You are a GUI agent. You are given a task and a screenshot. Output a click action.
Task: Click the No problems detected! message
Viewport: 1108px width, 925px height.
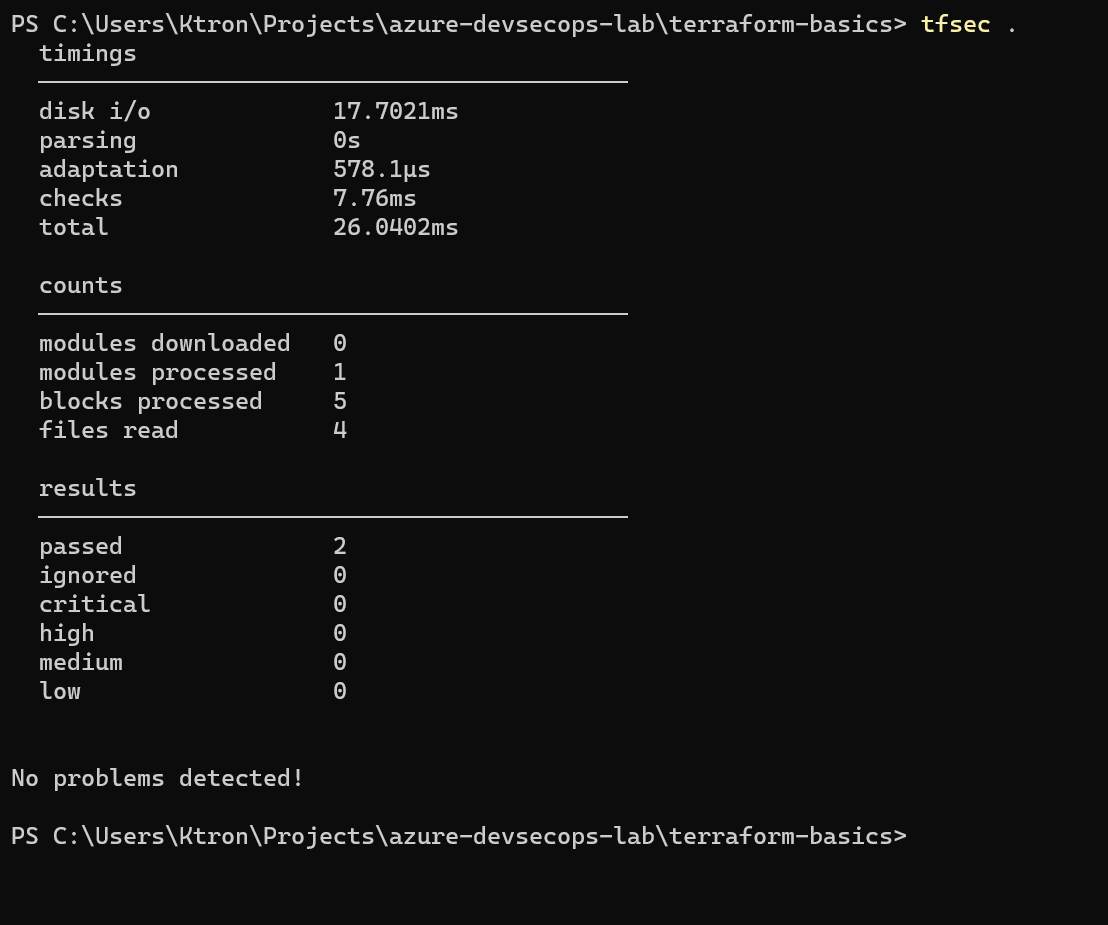[x=157, y=779]
